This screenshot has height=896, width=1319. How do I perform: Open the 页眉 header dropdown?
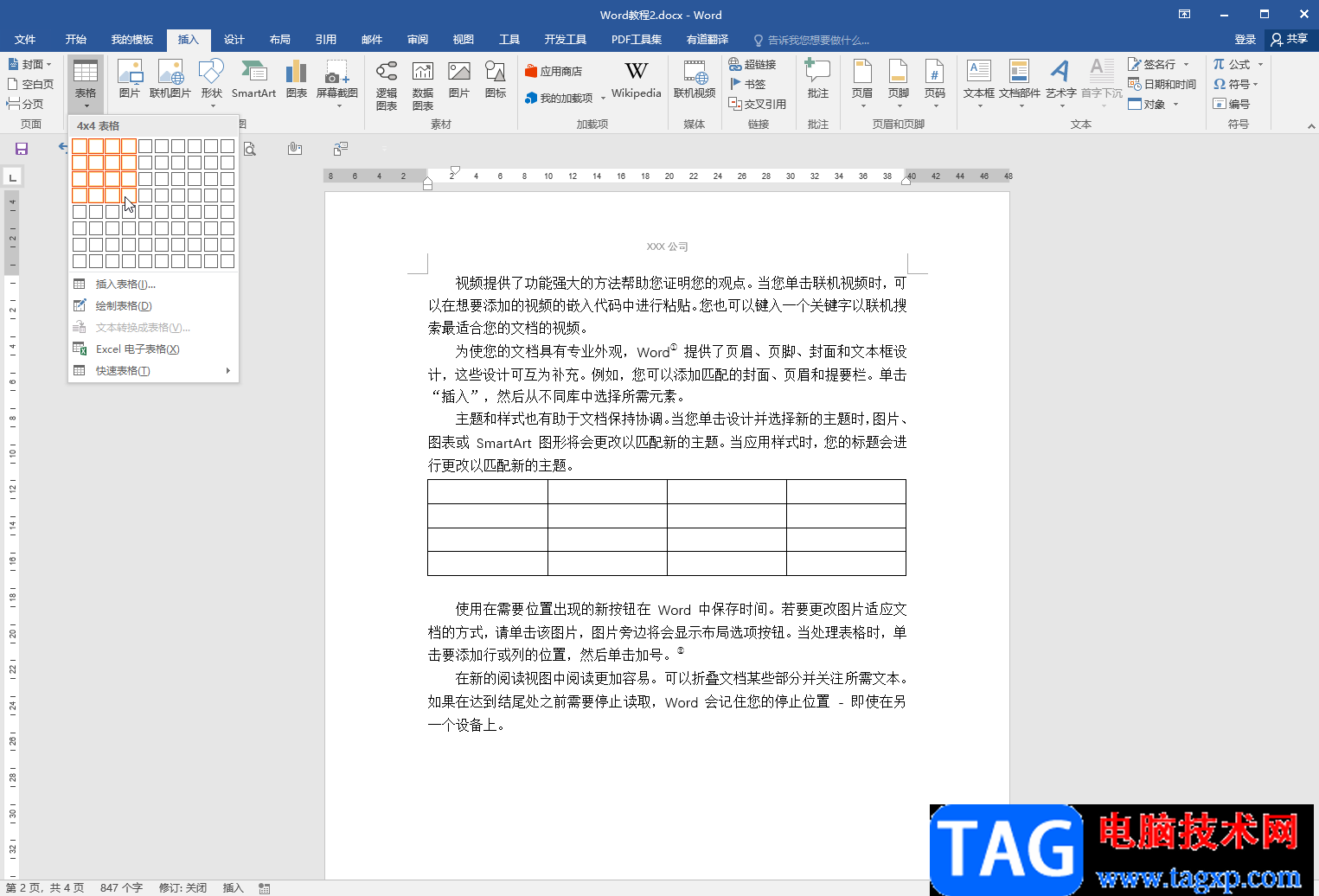(x=862, y=83)
